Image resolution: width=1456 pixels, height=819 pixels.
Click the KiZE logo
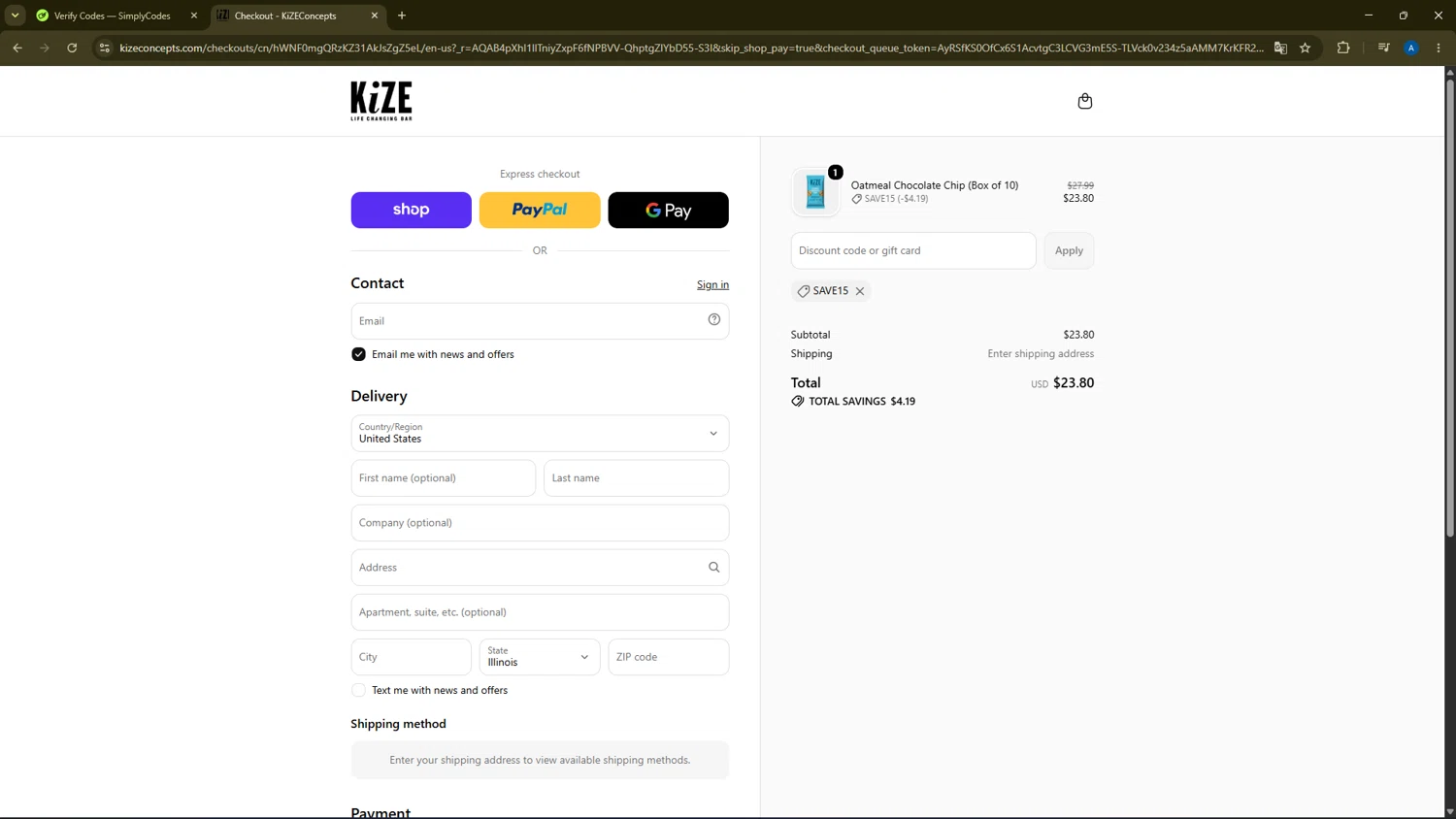[x=381, y=101]
